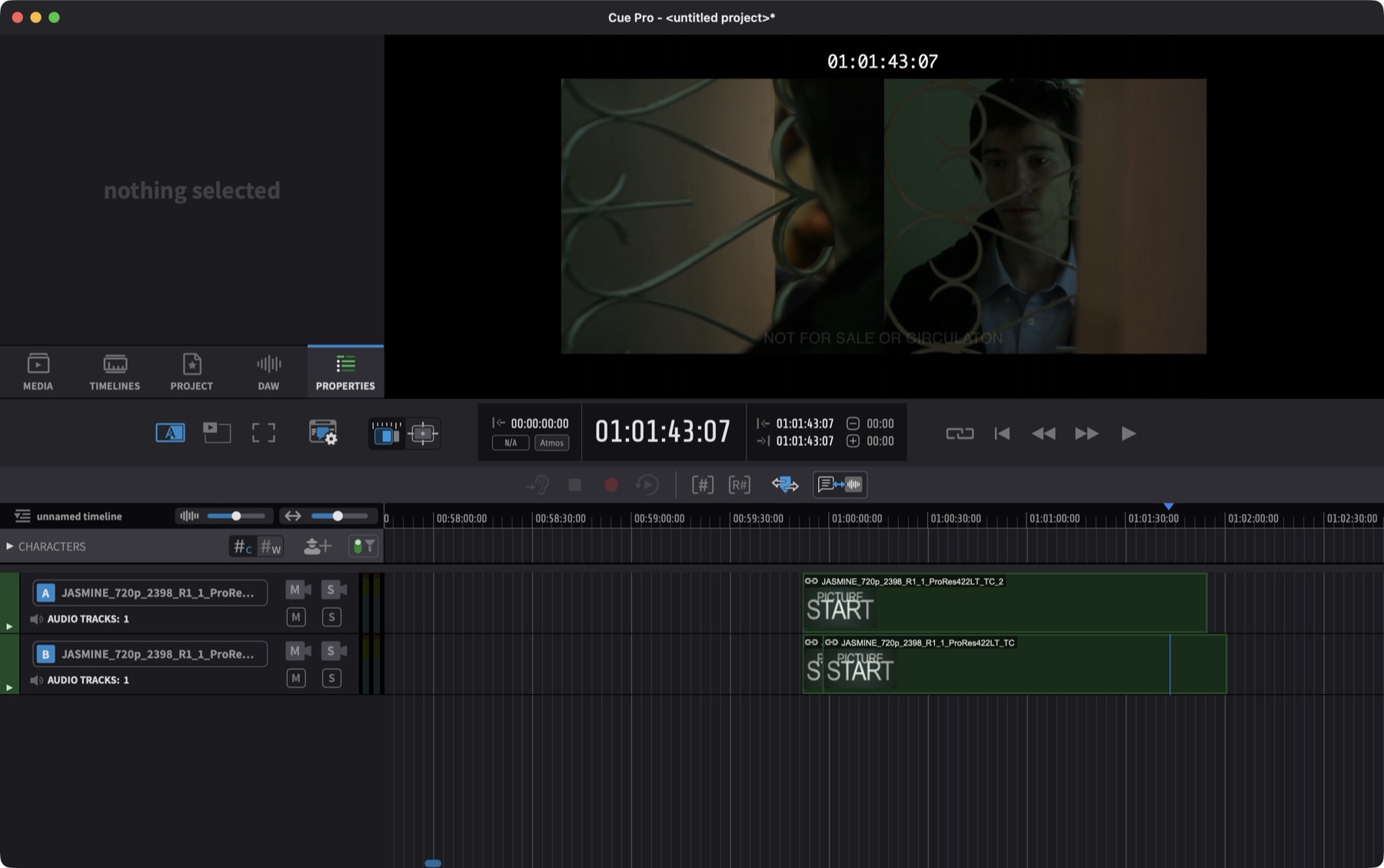Adjust the waveform height slider
Image resolution: width=1384 pixels, height=868 pixels.
[237, 516]
